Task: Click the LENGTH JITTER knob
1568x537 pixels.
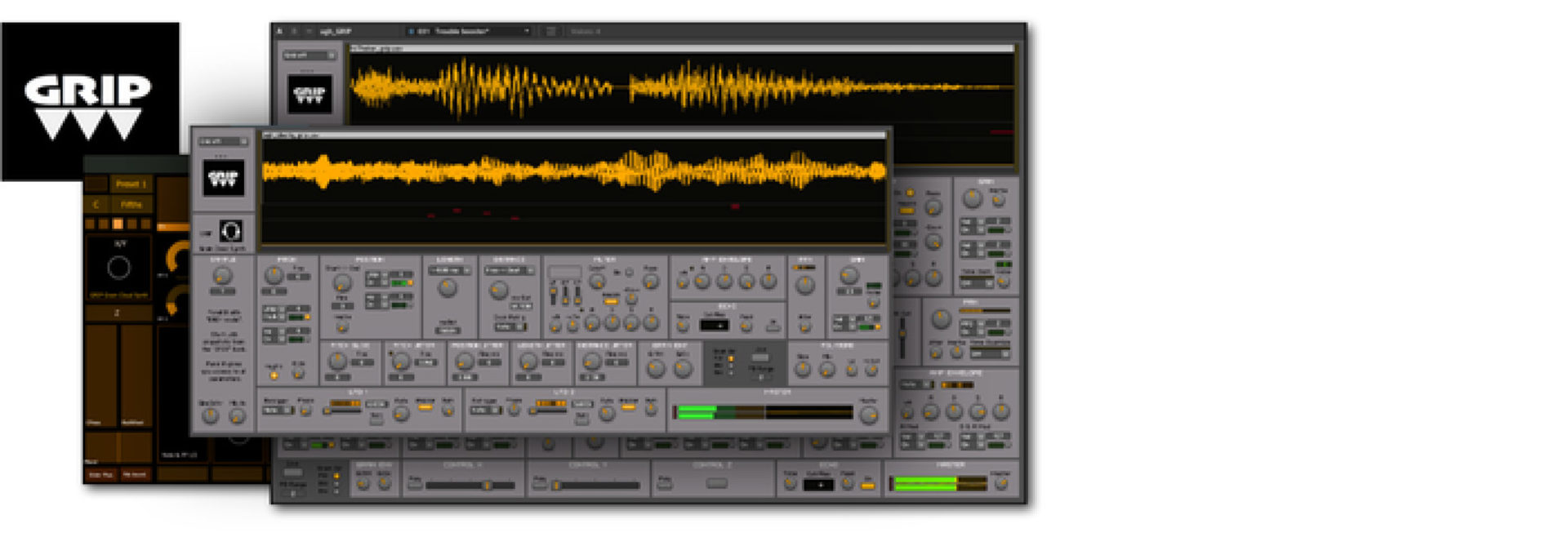Action: click(528, 362)
